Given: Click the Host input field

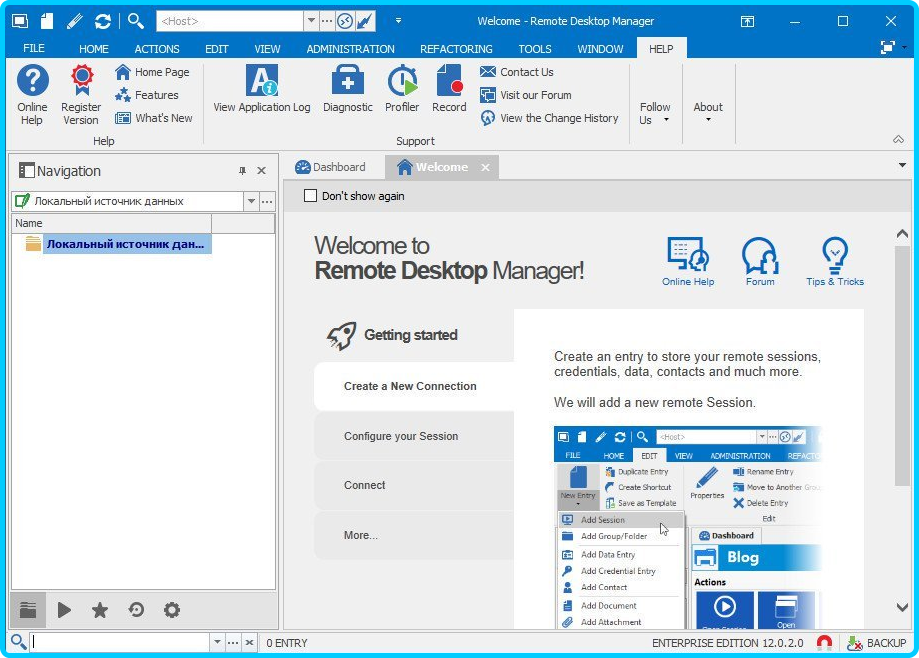Looking at the screenshot, I should coord(230,21).
